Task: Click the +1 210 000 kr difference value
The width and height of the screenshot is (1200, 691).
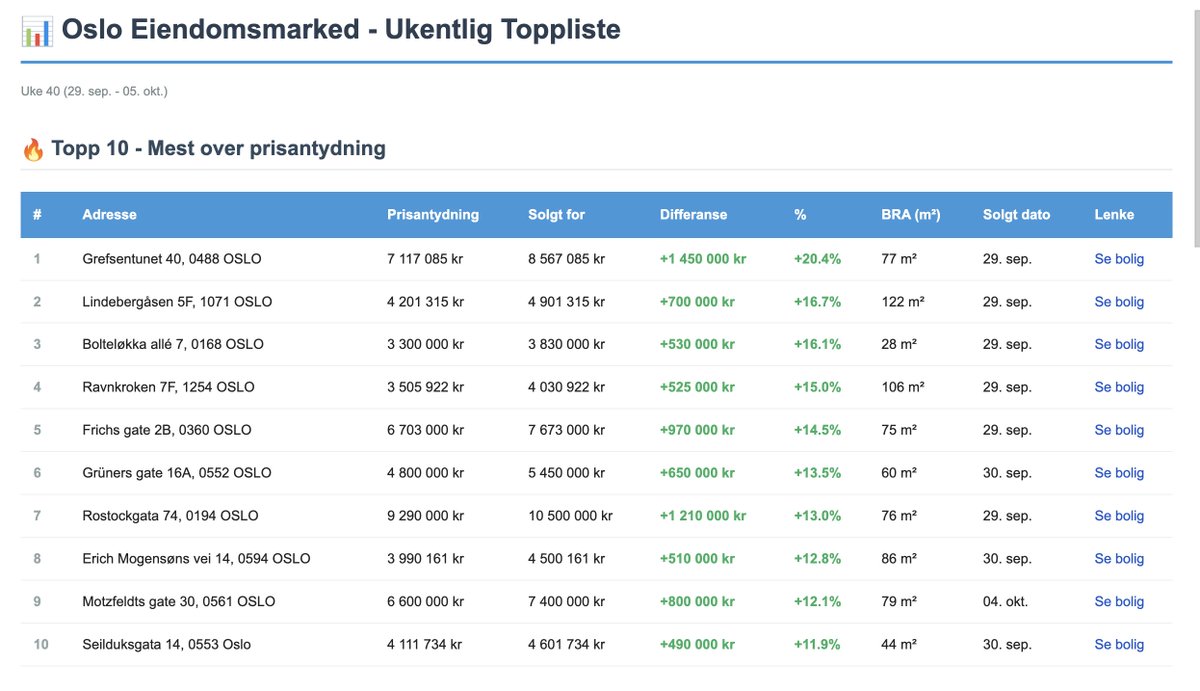Action: tap(703, 516)
